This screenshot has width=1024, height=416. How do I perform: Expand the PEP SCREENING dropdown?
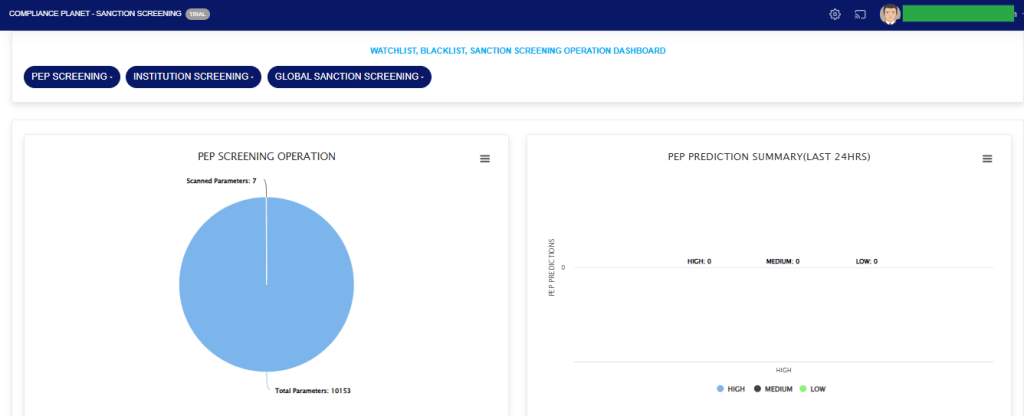(x=71, y=77)
